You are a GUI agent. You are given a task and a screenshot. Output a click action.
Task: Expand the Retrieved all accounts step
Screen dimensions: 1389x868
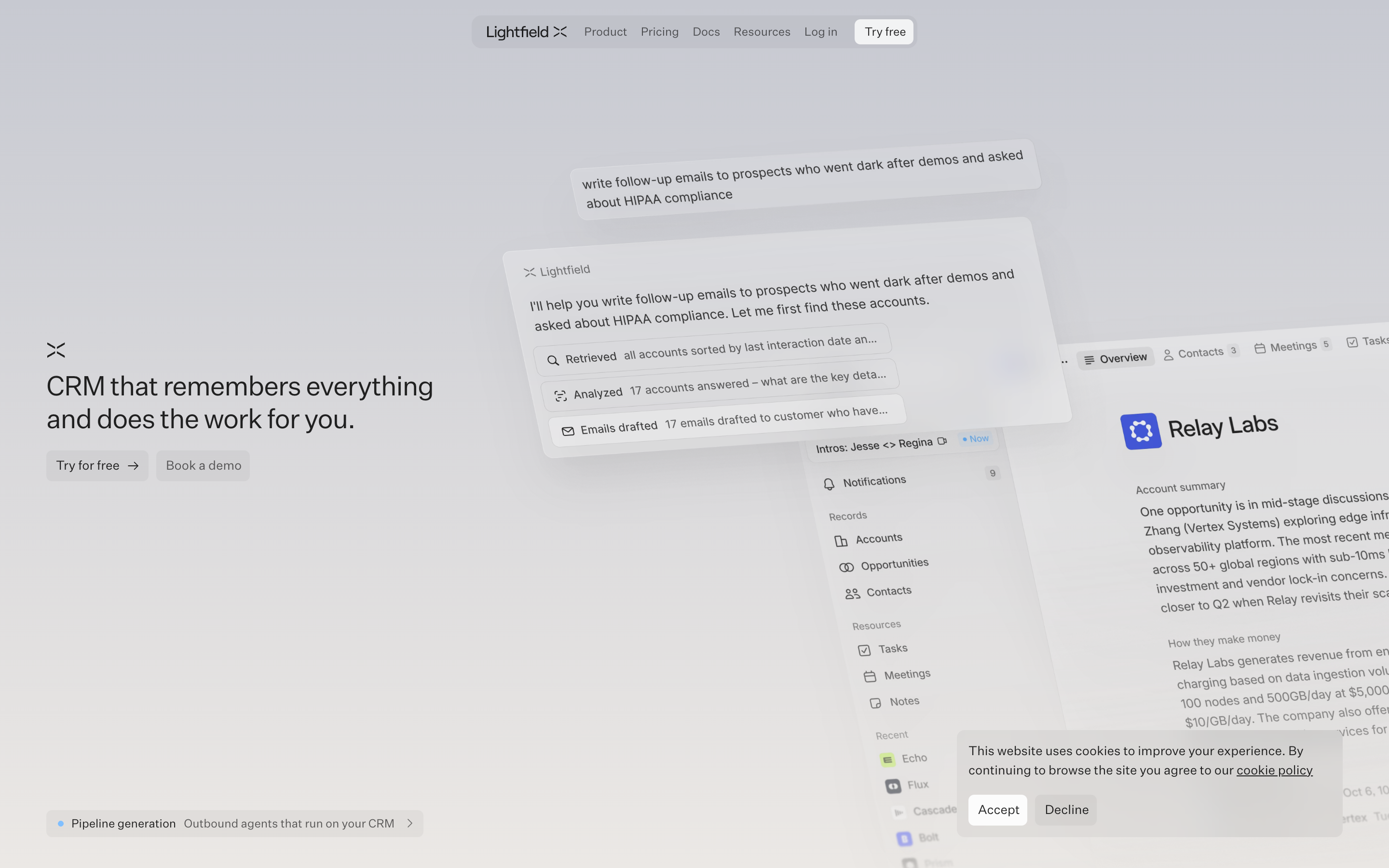pyautogui.click(x=712, y=350)
